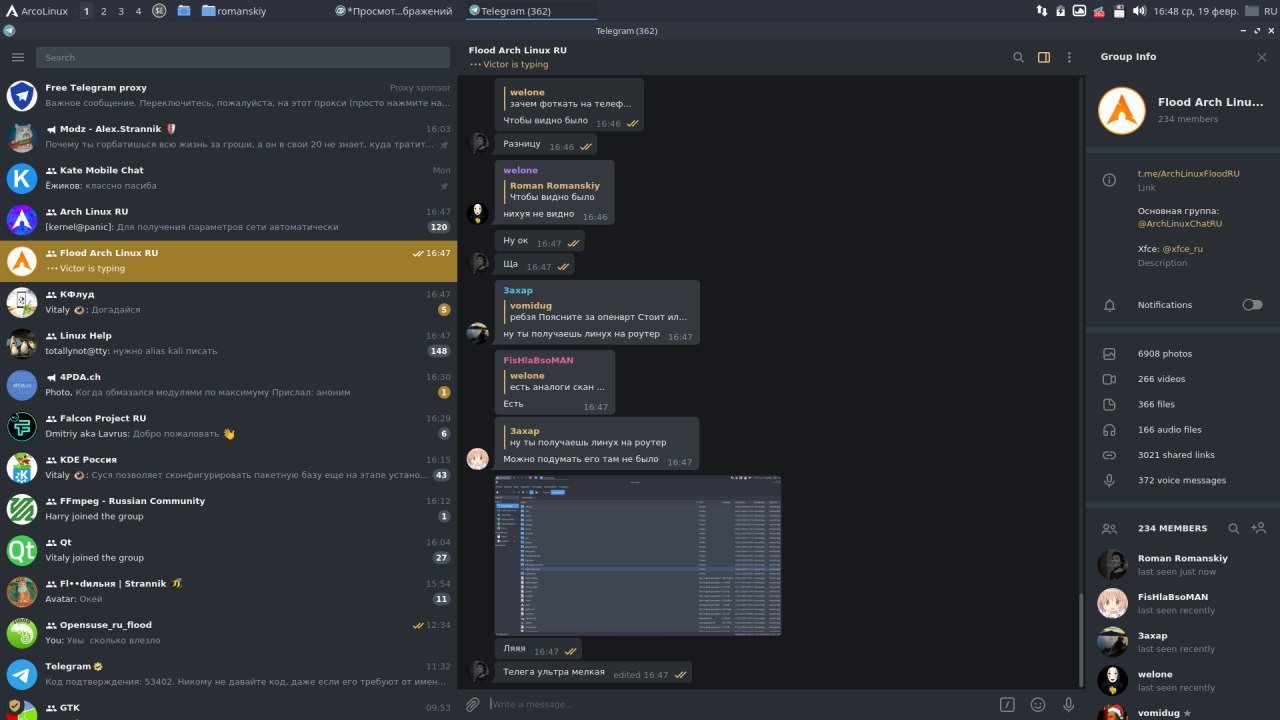The height and width of the screenshot is (720, 1280).
Task: Click sender name FisHlaBsoMAN in chat
Action: click(x=538, y=360)
